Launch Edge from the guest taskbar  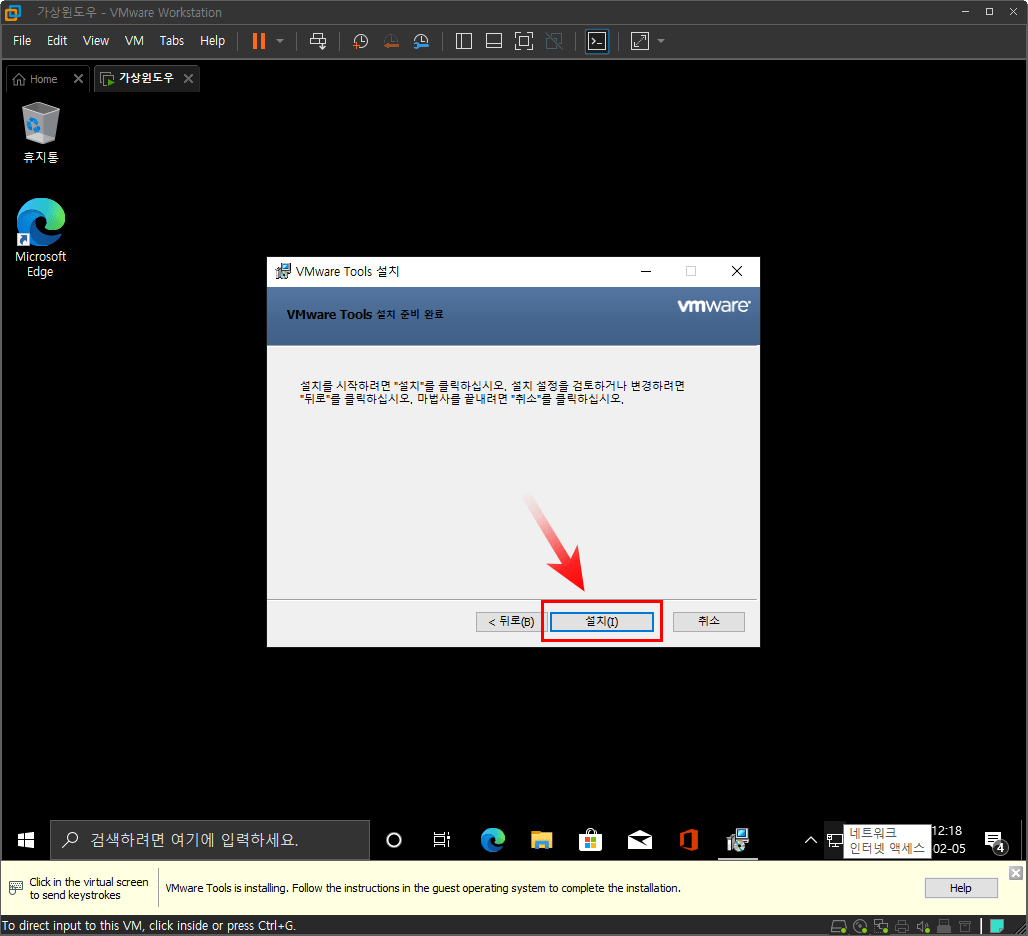[x=492, y=840]
